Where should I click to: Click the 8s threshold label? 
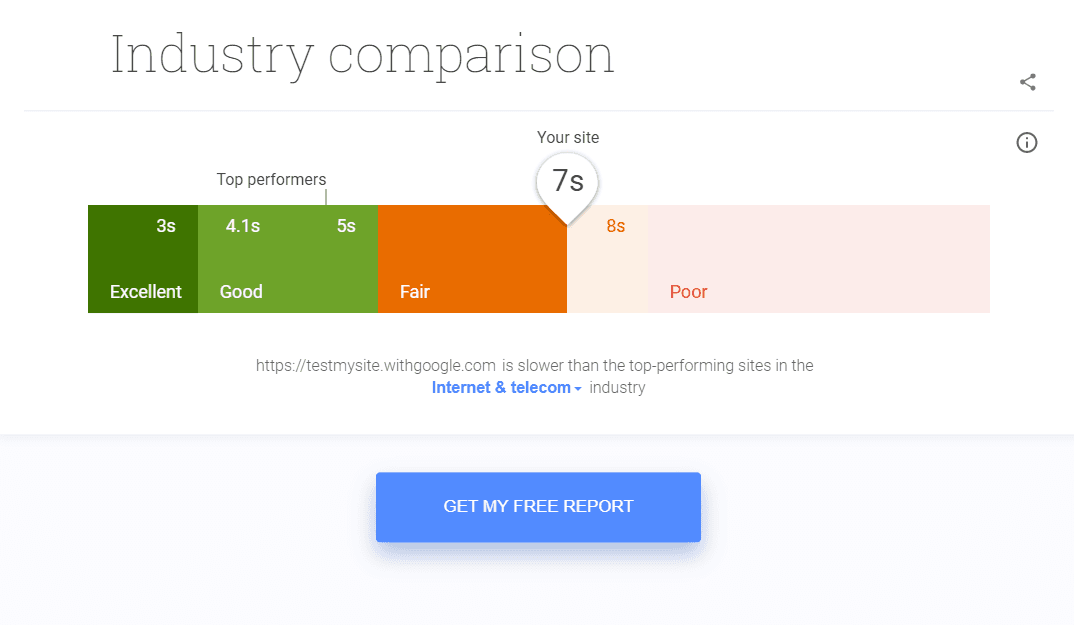616,226
